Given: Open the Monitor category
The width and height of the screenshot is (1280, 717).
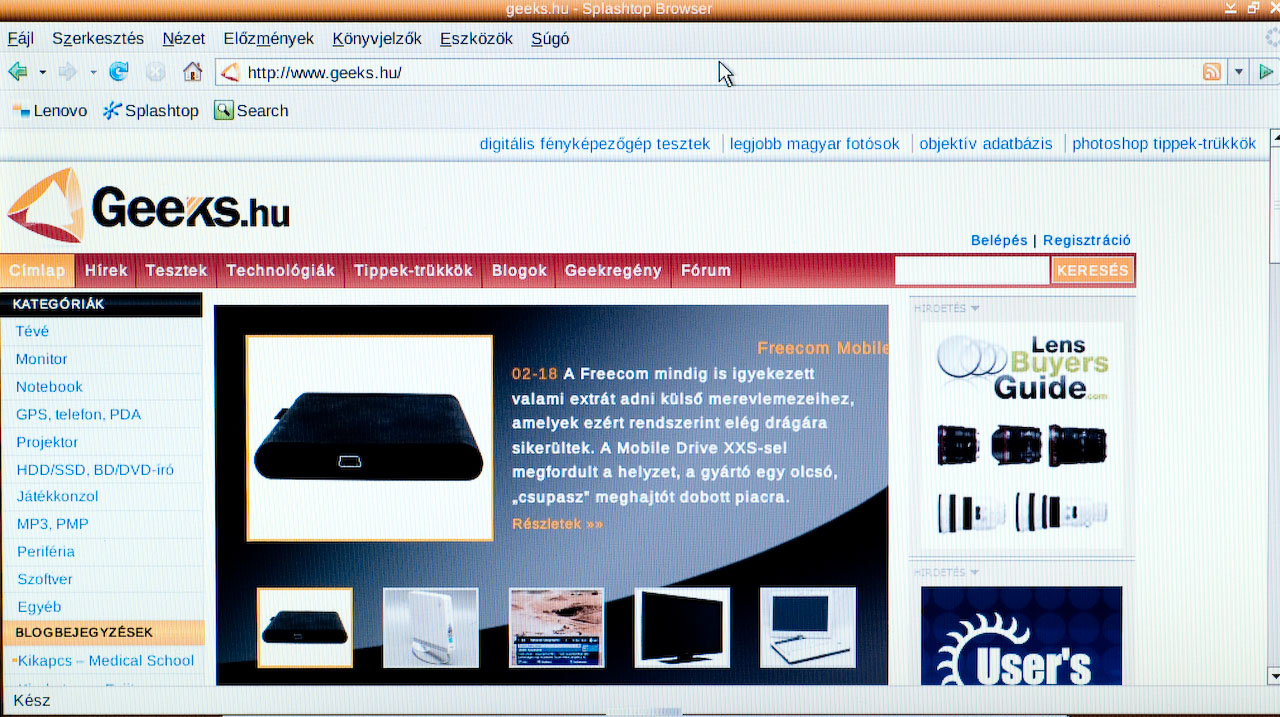Looking at the screenshot, I should tap(42, 359).
